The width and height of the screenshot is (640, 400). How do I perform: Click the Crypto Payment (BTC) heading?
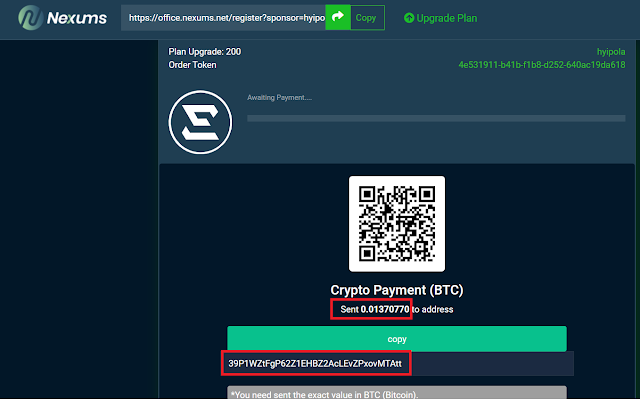point(397,290)
